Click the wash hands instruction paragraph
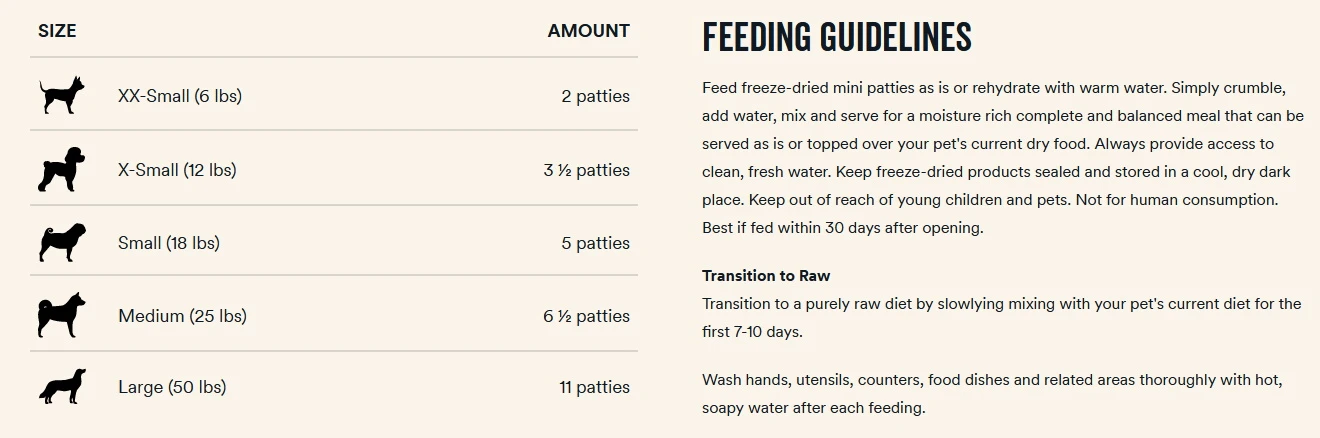Viewport: 1320px width, 438px height. tap(992, 394)
